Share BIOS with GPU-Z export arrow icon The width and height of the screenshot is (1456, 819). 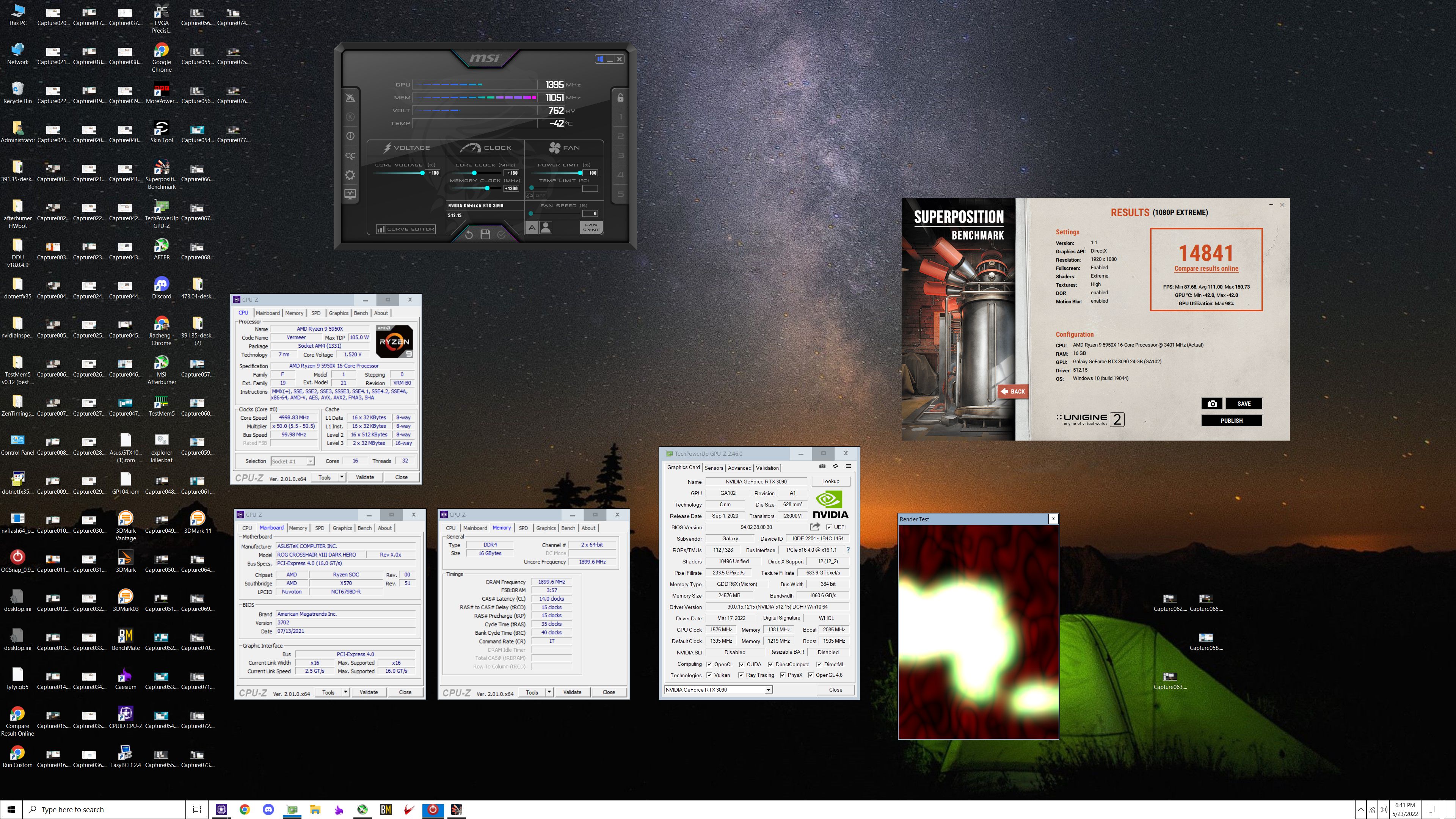click(x=814, y=527)
